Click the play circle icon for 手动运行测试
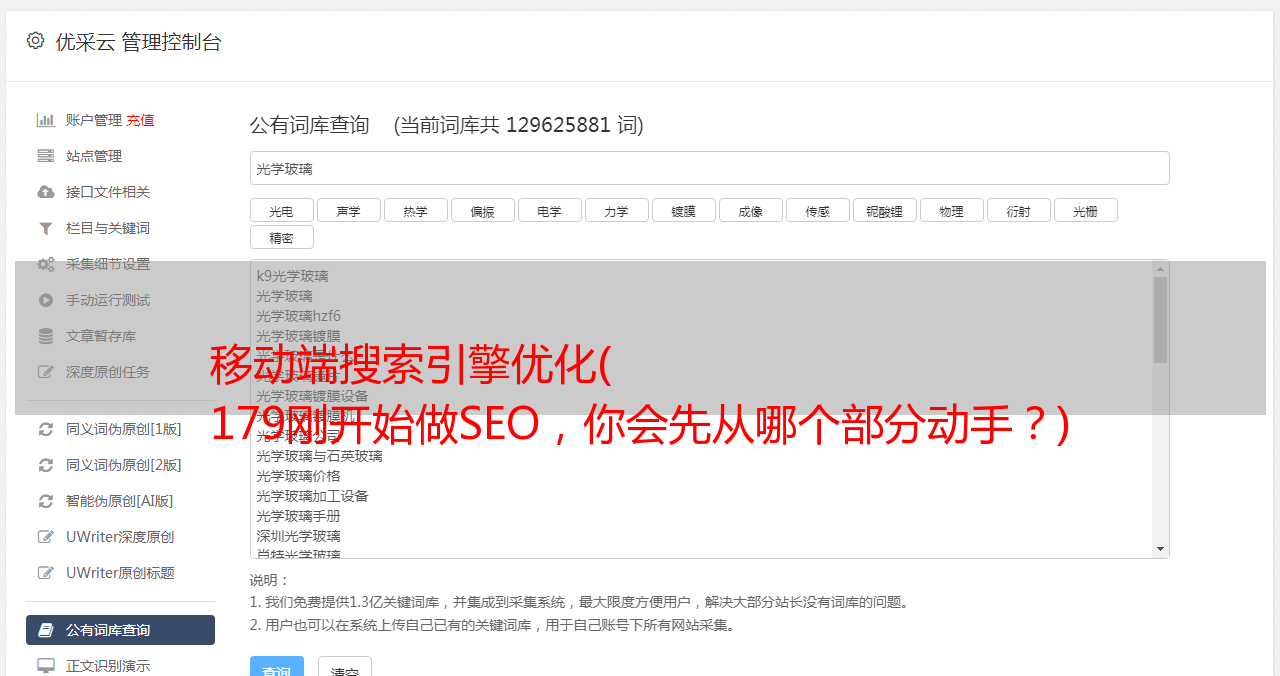1280x676 pixels. tap(45, 300)
